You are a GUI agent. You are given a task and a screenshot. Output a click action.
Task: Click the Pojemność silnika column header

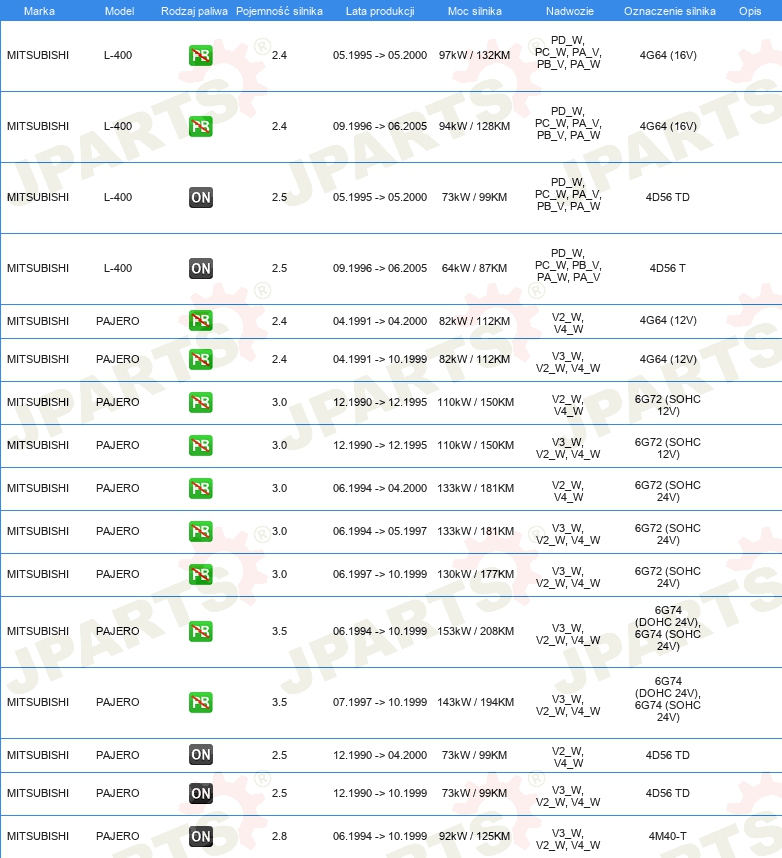pos(279,11)
